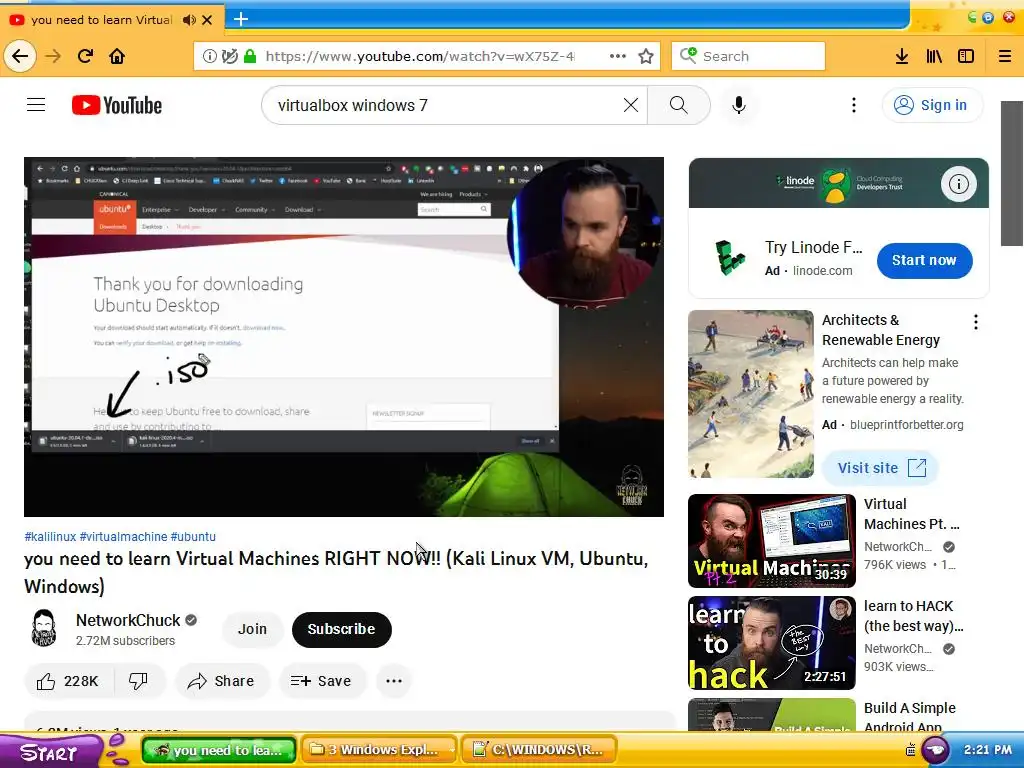Screen dimensions: 1024x768
Task: Open NetworkChuck channel avatar
Action: pyautogui.click(x=44, y=628)
